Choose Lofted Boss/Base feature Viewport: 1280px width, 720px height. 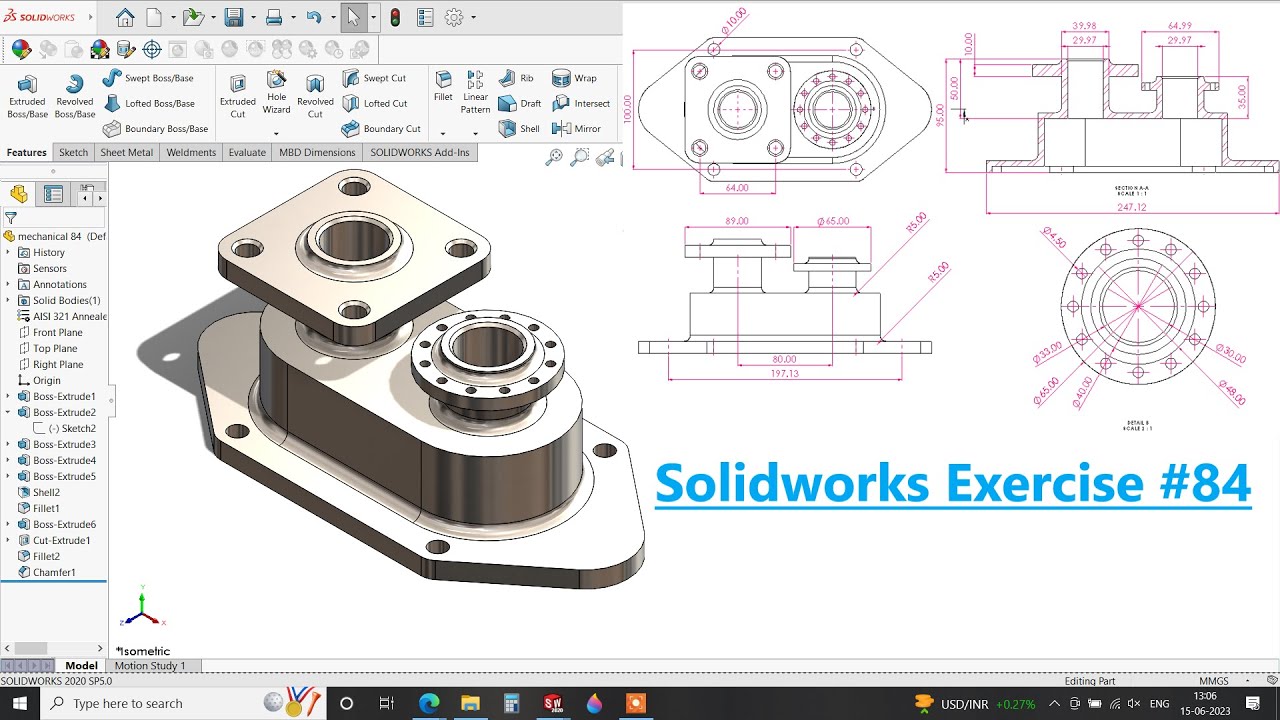(148, 103)
